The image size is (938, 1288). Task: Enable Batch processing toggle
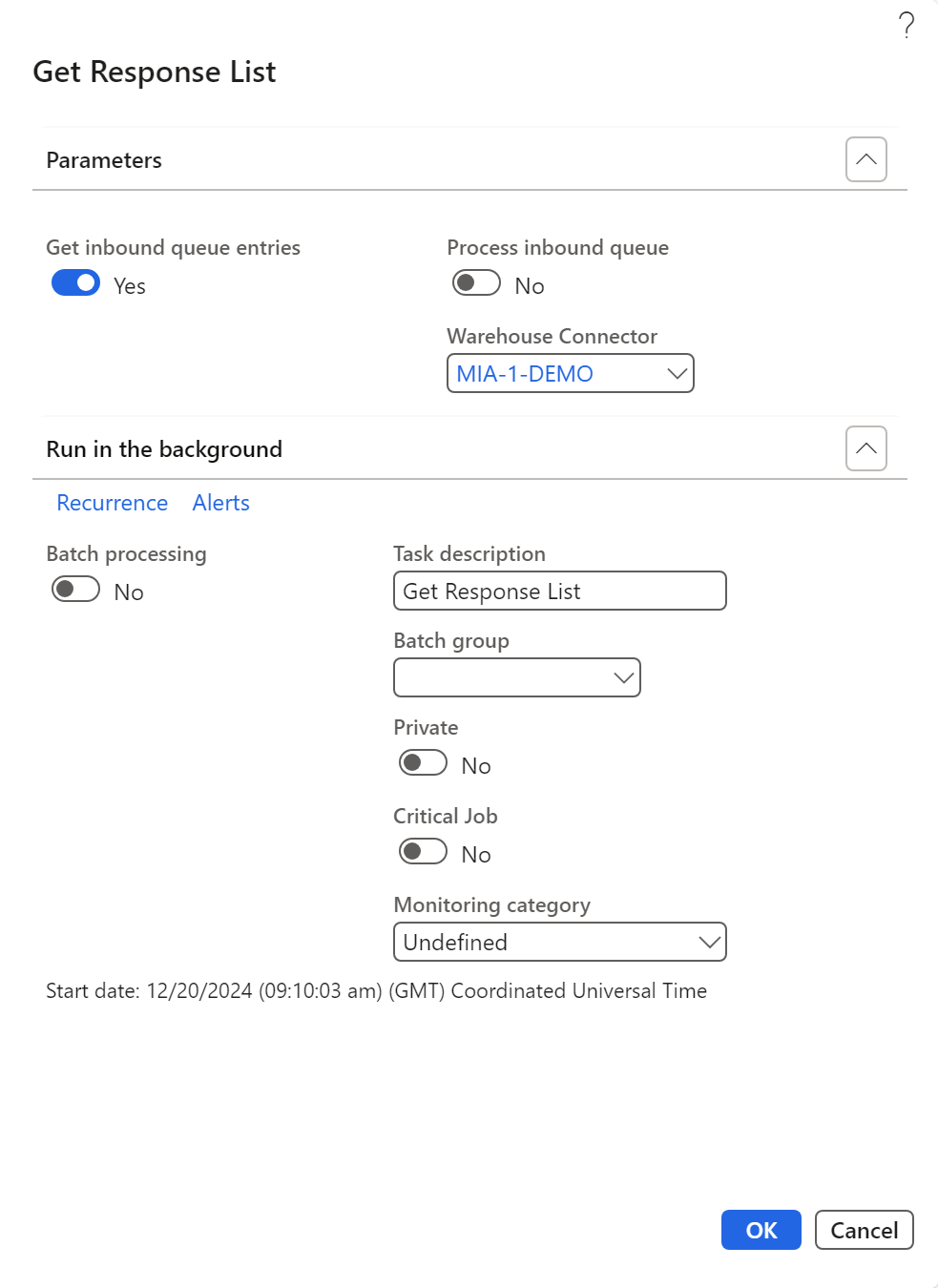(76, 590)
